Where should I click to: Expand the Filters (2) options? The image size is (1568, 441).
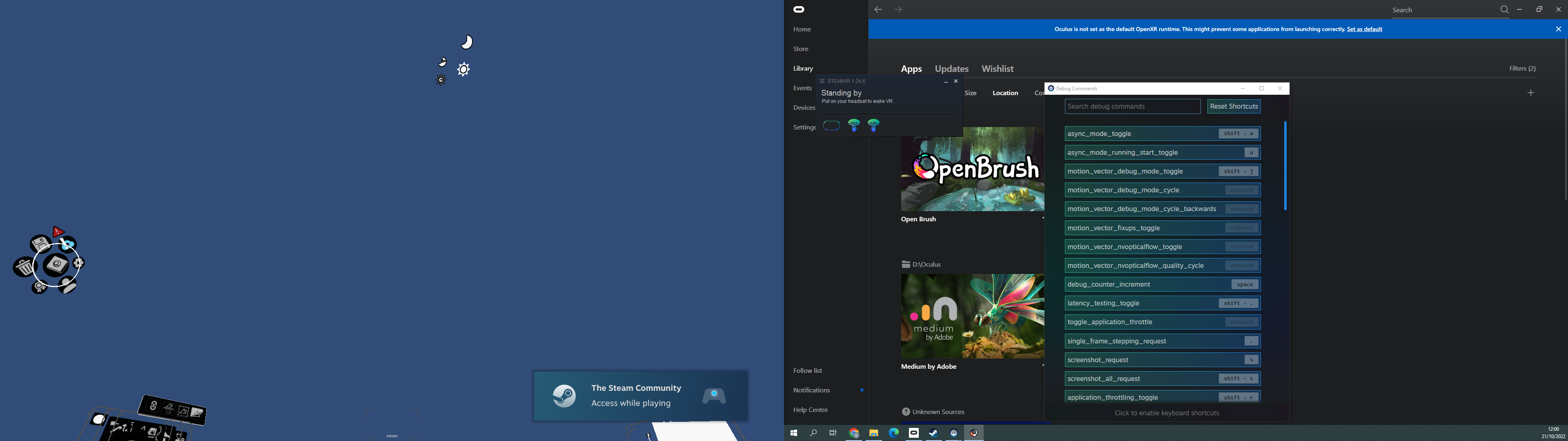pos(1522,69)
